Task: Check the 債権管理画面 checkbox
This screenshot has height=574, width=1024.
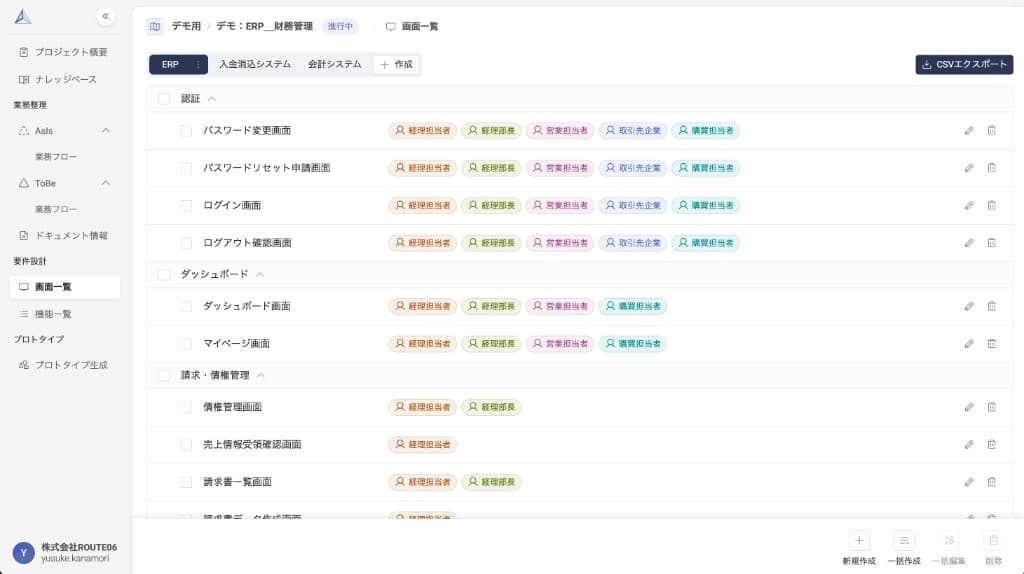Action: click(x=186, y=407)
